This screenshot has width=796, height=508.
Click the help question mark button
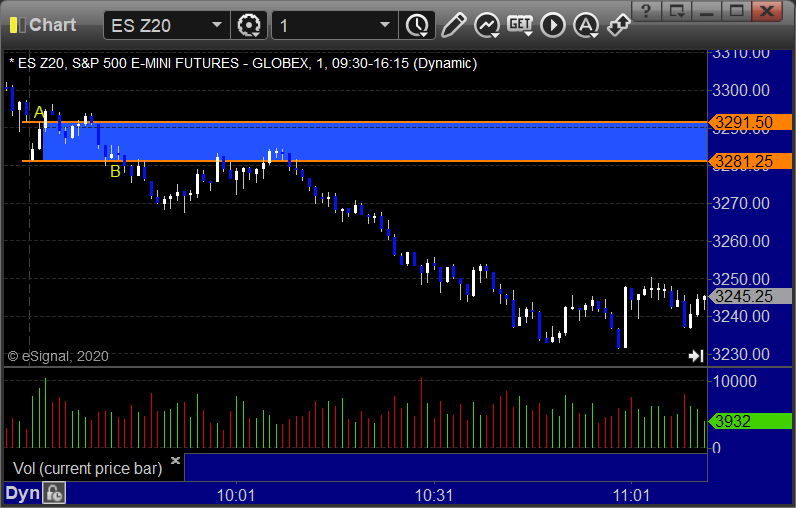coord(646,11)
